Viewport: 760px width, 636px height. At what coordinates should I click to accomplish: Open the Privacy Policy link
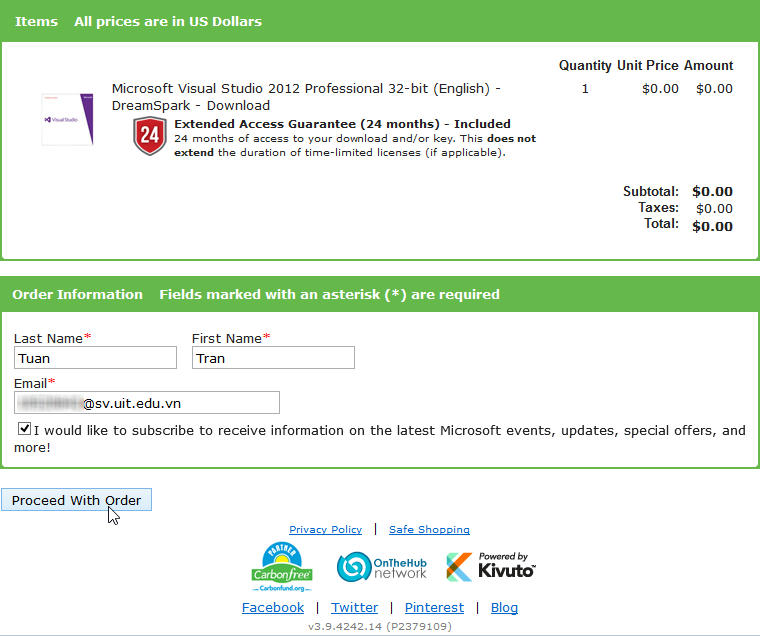[x=325, y=529]
